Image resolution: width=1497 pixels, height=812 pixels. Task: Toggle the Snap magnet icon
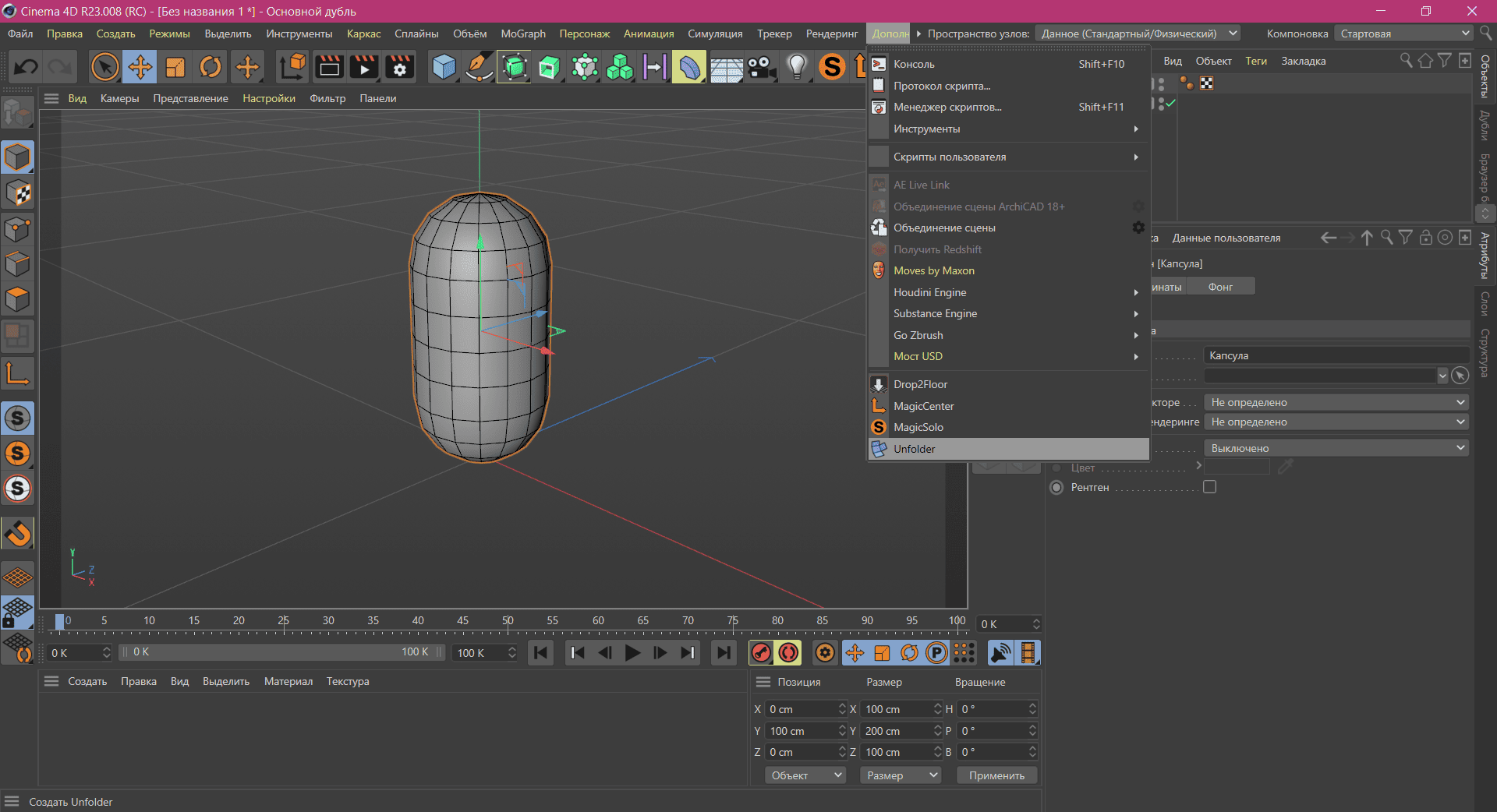tap(17, 534)
